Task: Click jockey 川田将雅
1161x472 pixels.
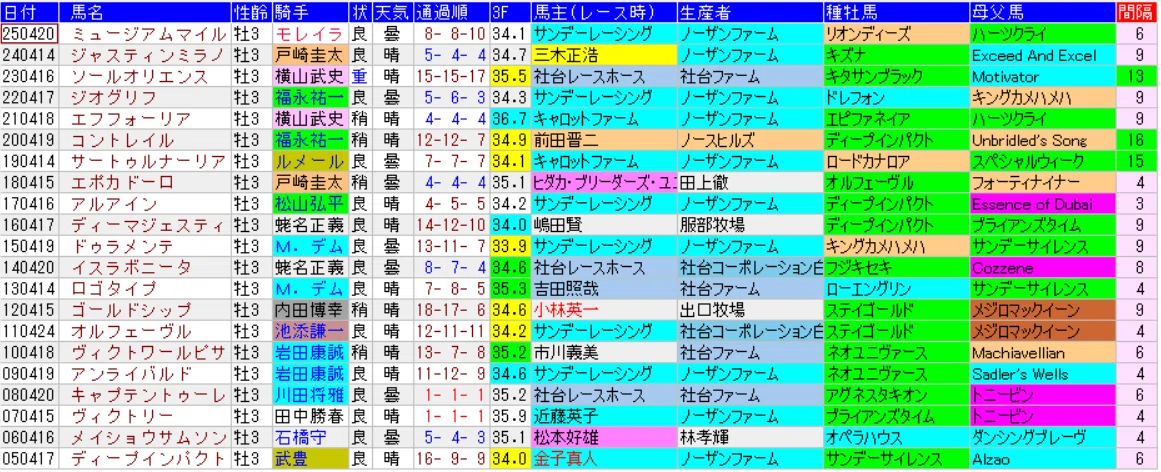Action: coord(309,396)
